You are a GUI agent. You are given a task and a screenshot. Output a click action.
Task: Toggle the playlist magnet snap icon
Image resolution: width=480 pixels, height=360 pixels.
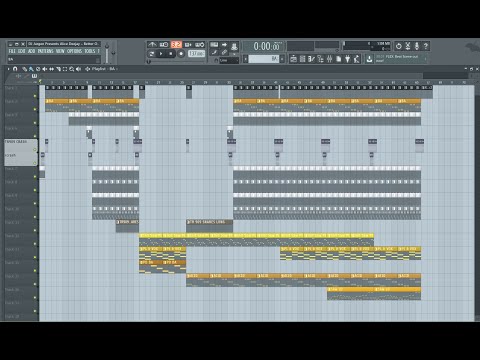(x=15, y=69)
